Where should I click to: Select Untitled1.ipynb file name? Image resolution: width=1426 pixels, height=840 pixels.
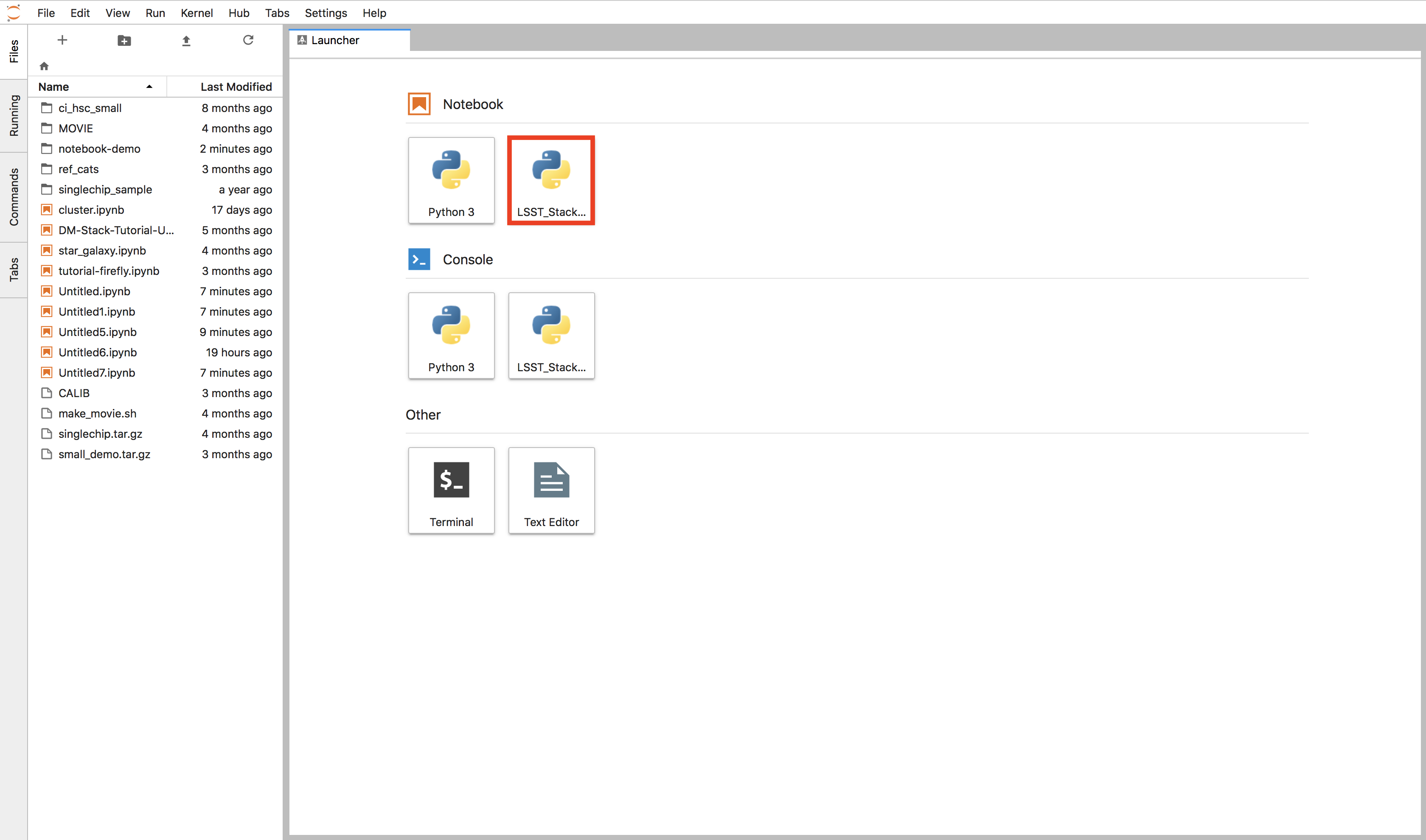coord(97,311)
